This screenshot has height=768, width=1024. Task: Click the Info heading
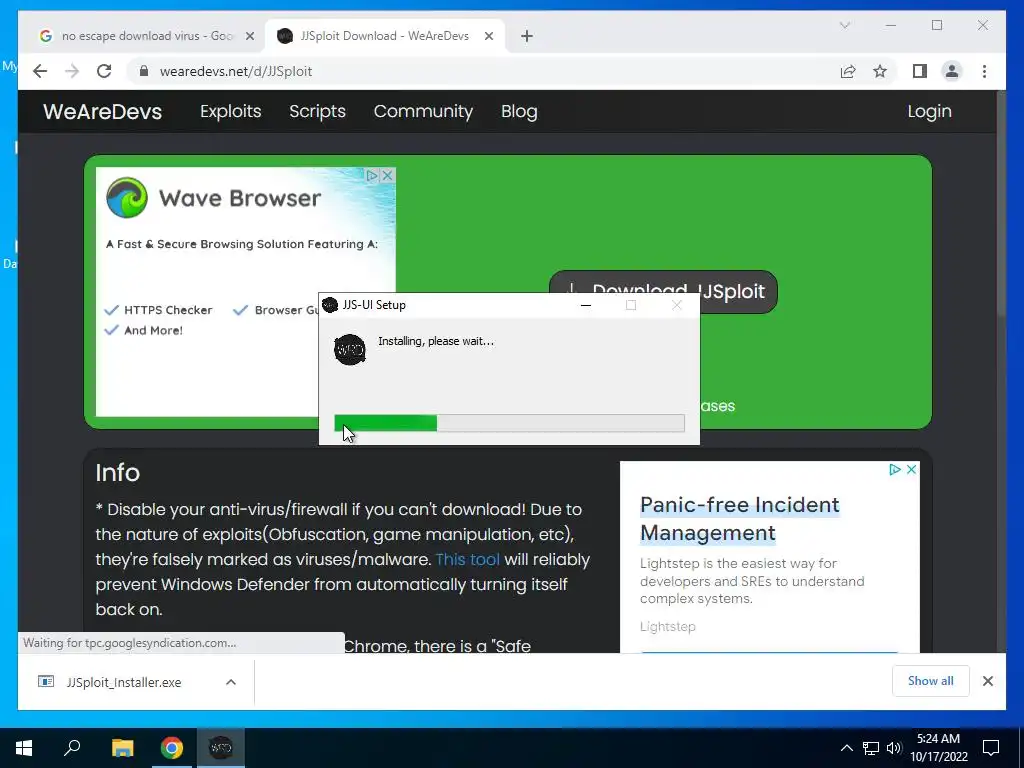tap(118, 473)
